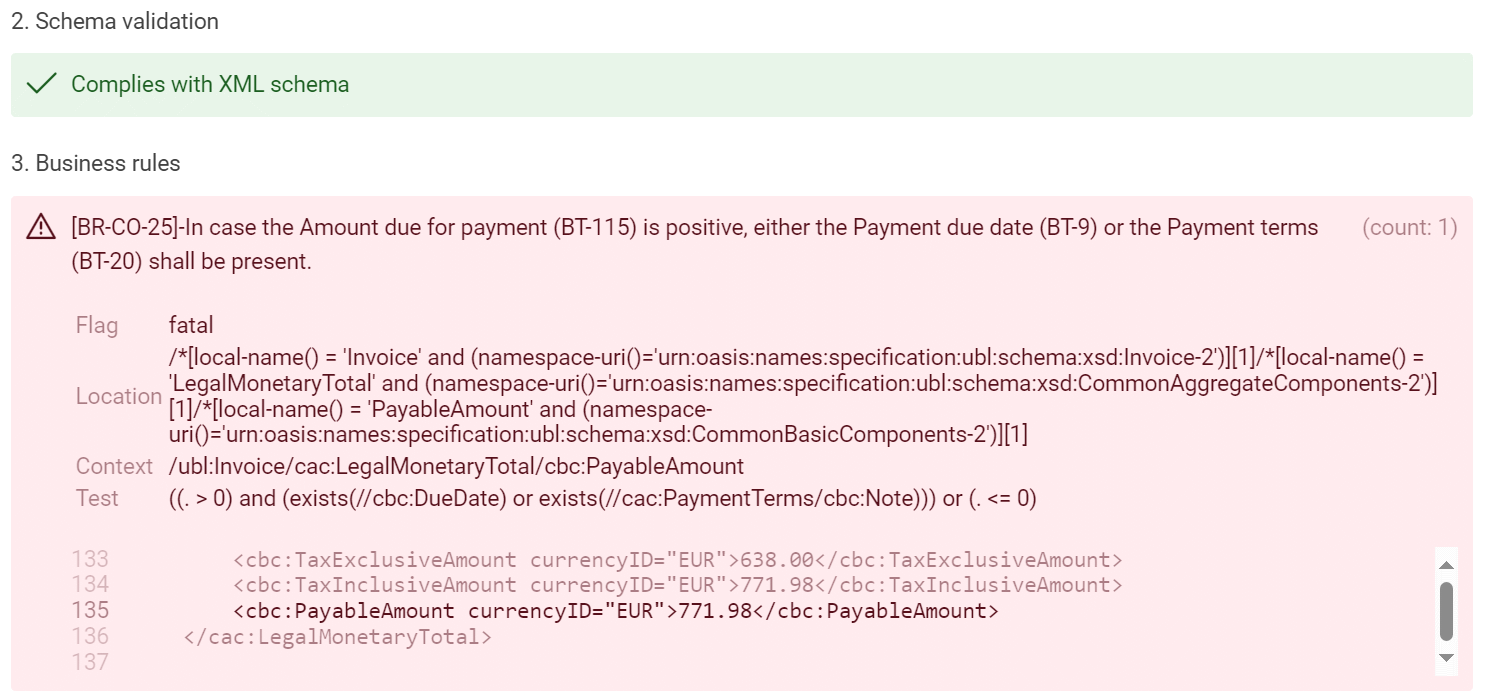Click the Test expression text
Image resolution: width=1490 pixels, height=699 pixels.
pyautogui.click(x=602, y=498)
